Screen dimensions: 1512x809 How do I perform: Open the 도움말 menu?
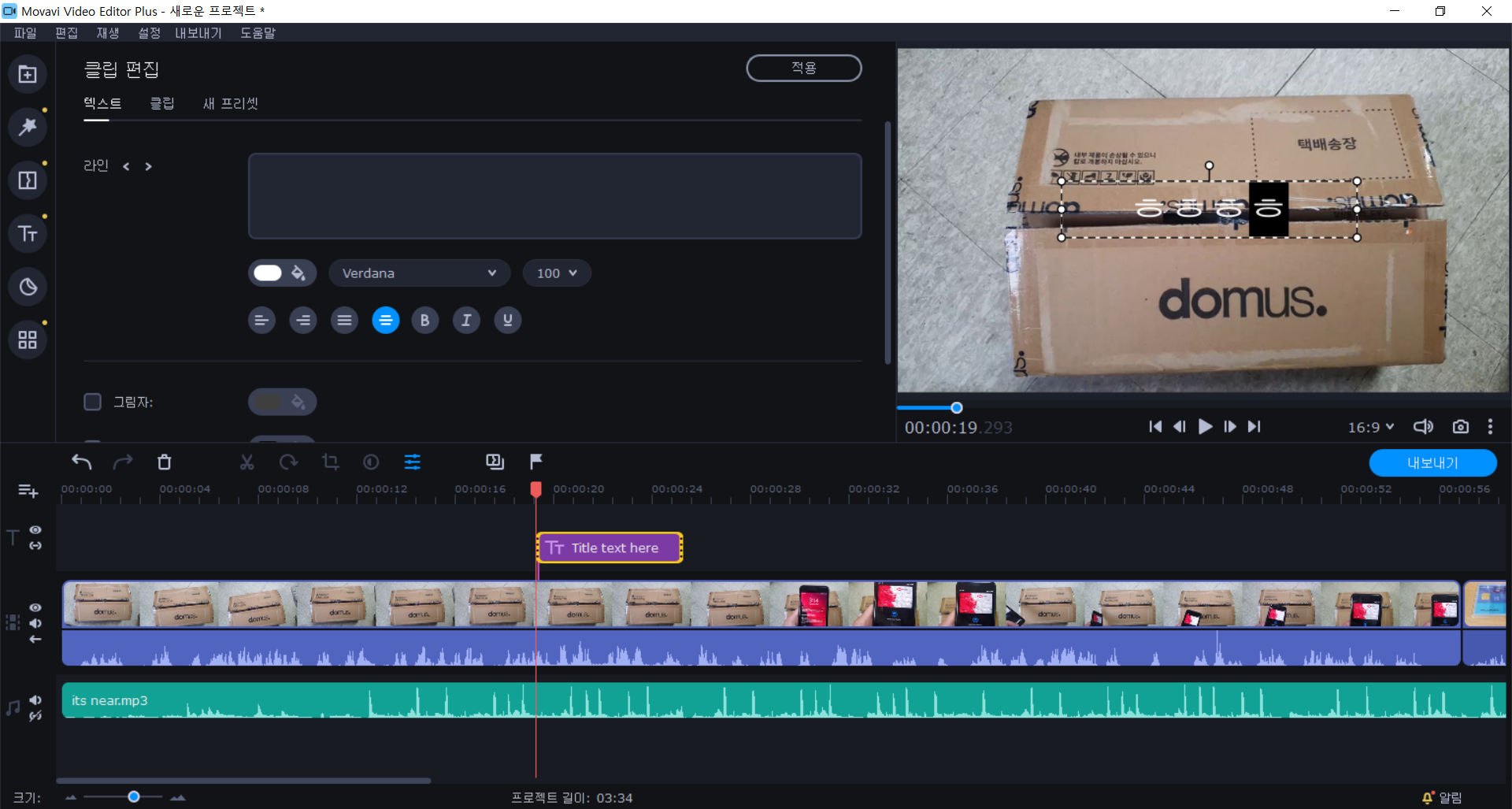pos(258,33)
